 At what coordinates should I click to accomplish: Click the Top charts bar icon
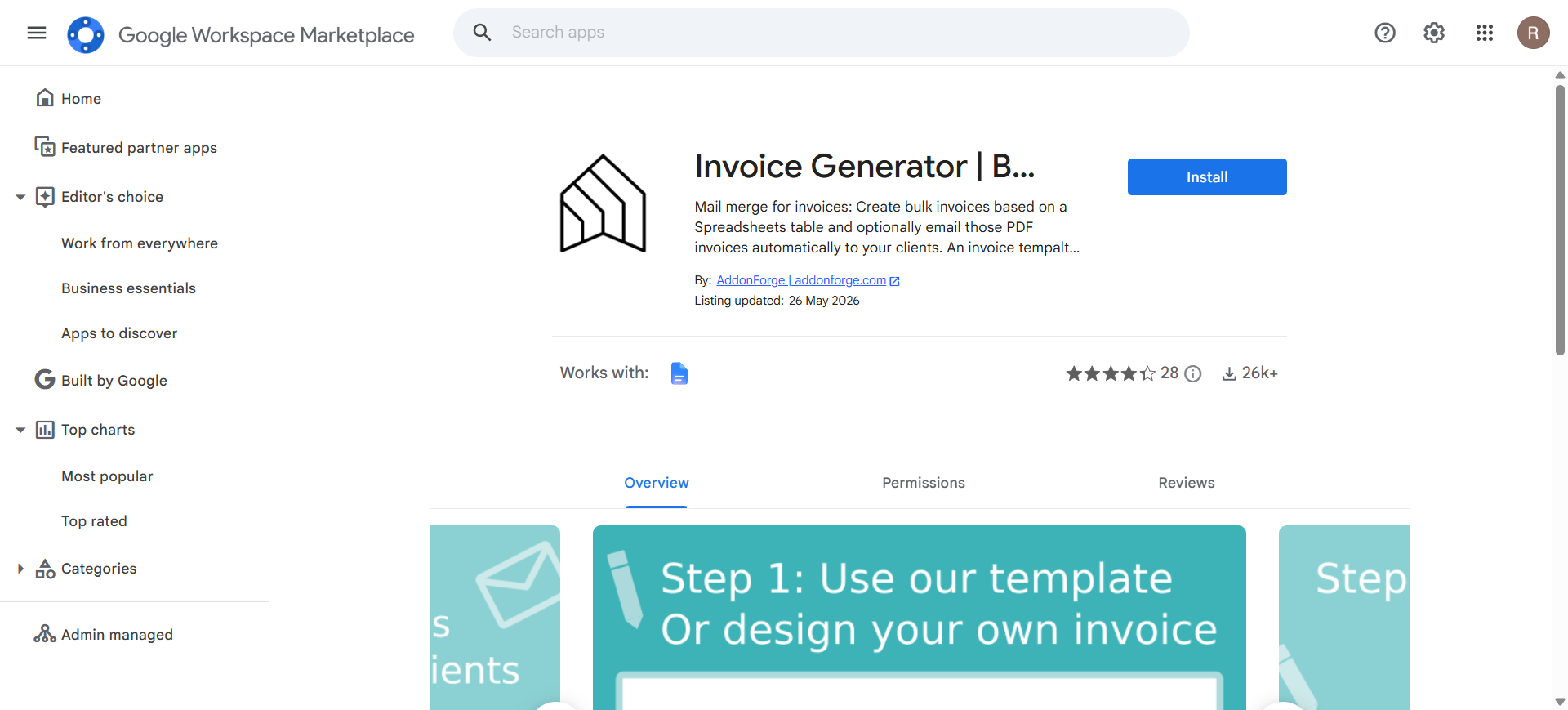tap(45, 430)
